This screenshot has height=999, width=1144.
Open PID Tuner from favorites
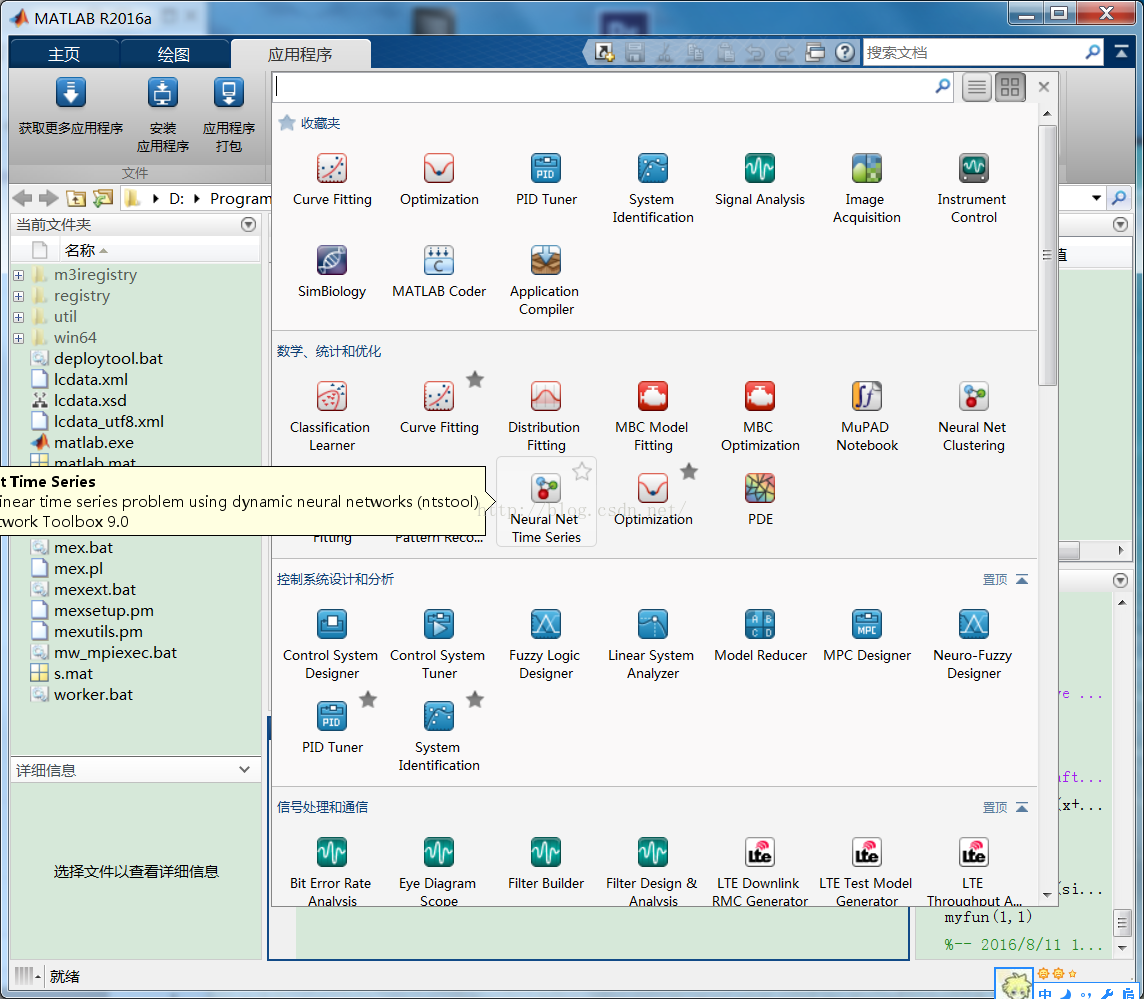click(x=546, y=180)
